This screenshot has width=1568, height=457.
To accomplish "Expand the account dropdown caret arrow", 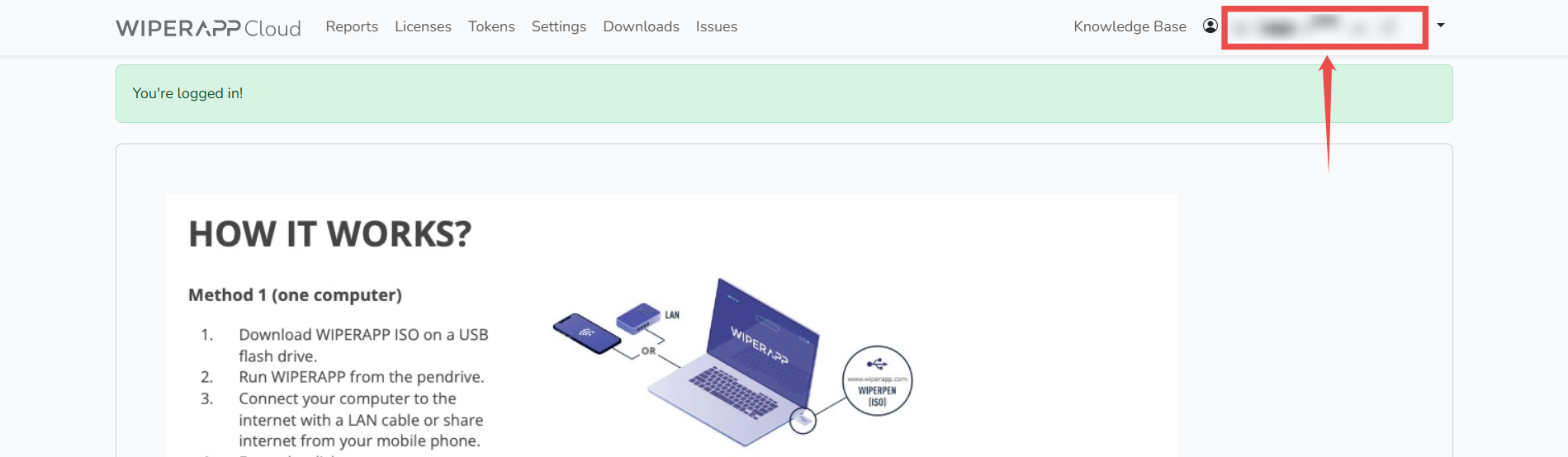I will pos(1441,26).
